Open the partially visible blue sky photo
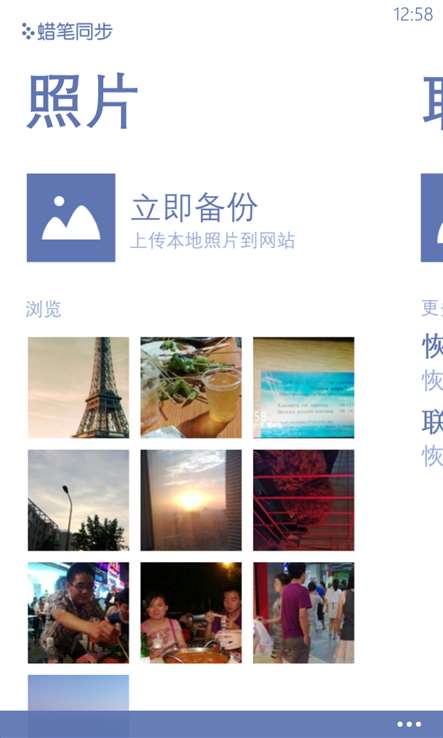The height and width of the screenshot is (738, 443). pyautogui.click(x=78, y=693)
